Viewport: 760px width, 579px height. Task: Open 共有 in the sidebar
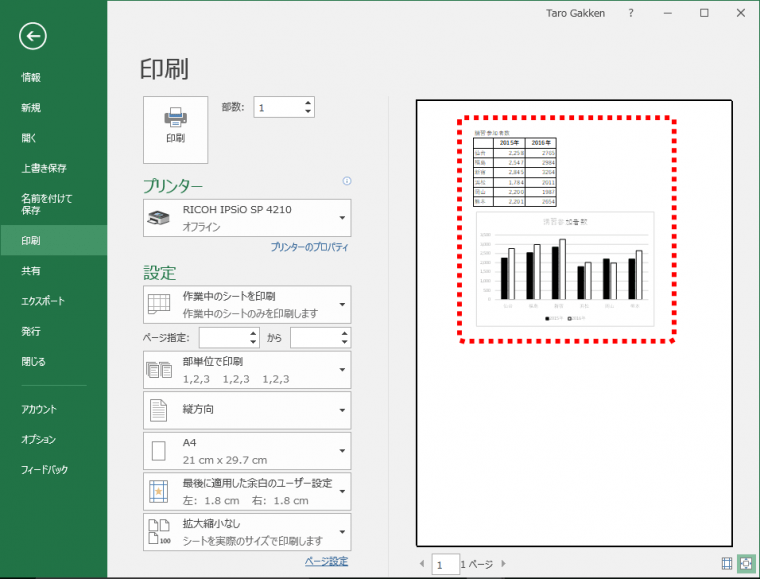point(31,271)
